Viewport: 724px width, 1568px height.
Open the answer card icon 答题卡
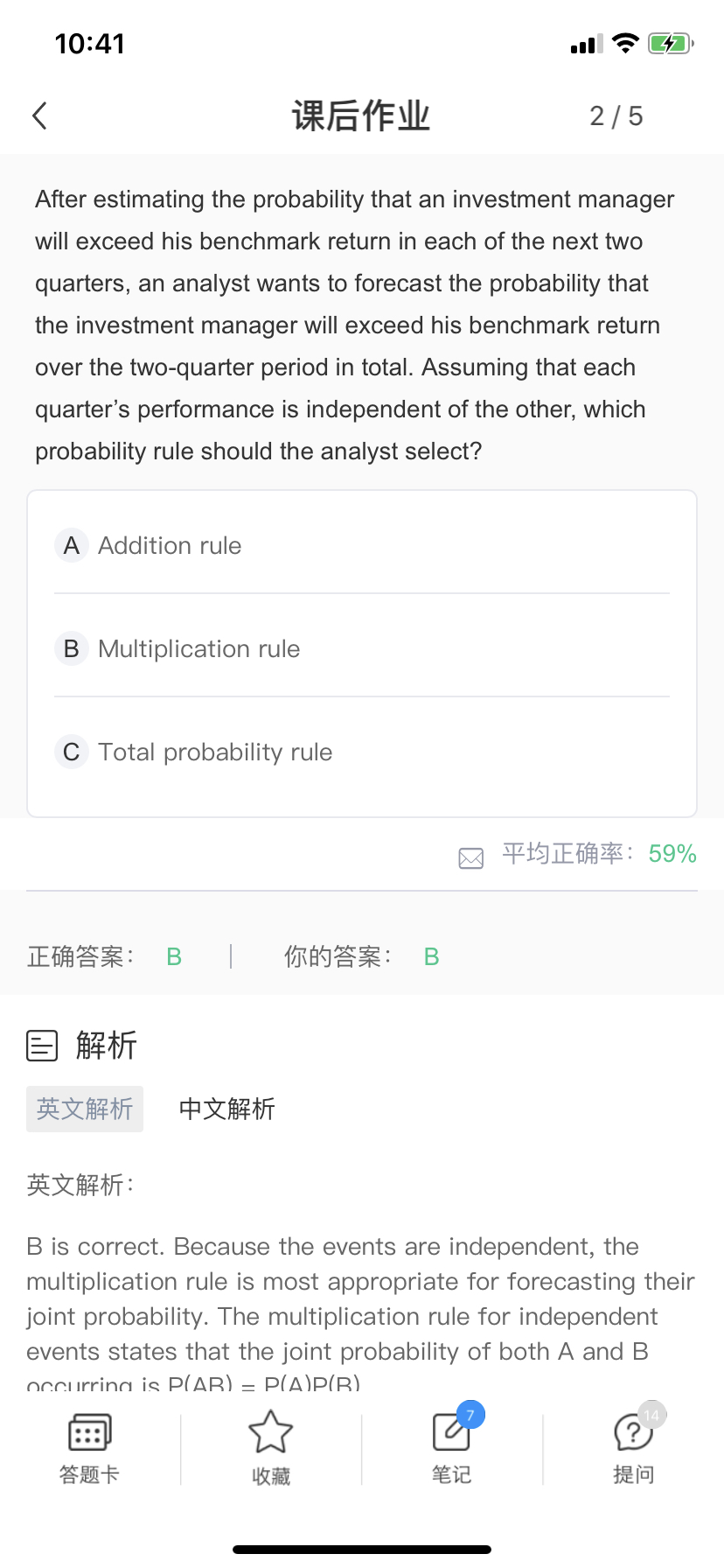click(89, 1433)
